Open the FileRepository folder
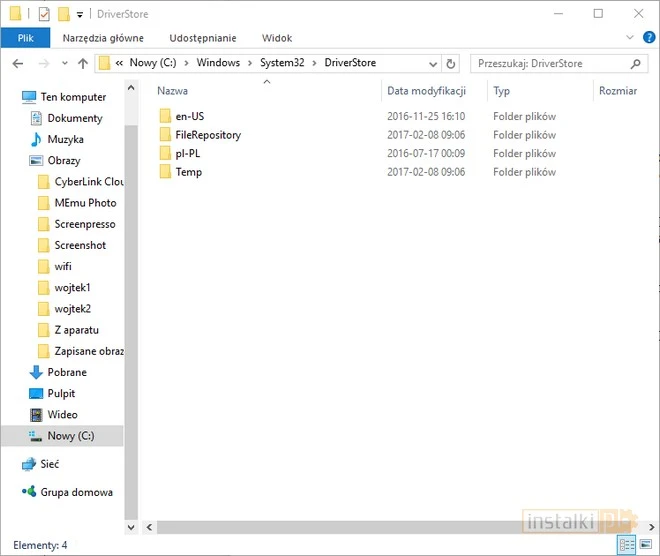The width and height of the screenshot is (660, 556). click(x=207, y=135)
